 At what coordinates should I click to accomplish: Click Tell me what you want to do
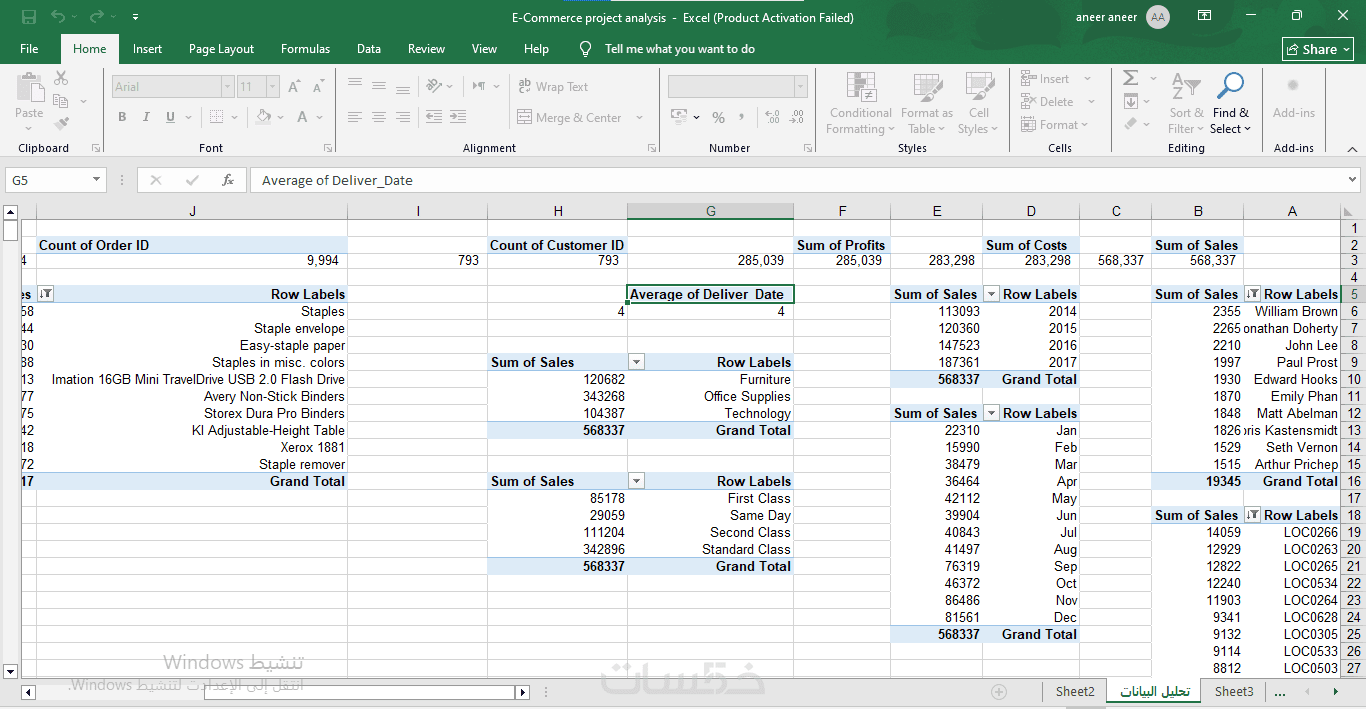tap(679, 49)
